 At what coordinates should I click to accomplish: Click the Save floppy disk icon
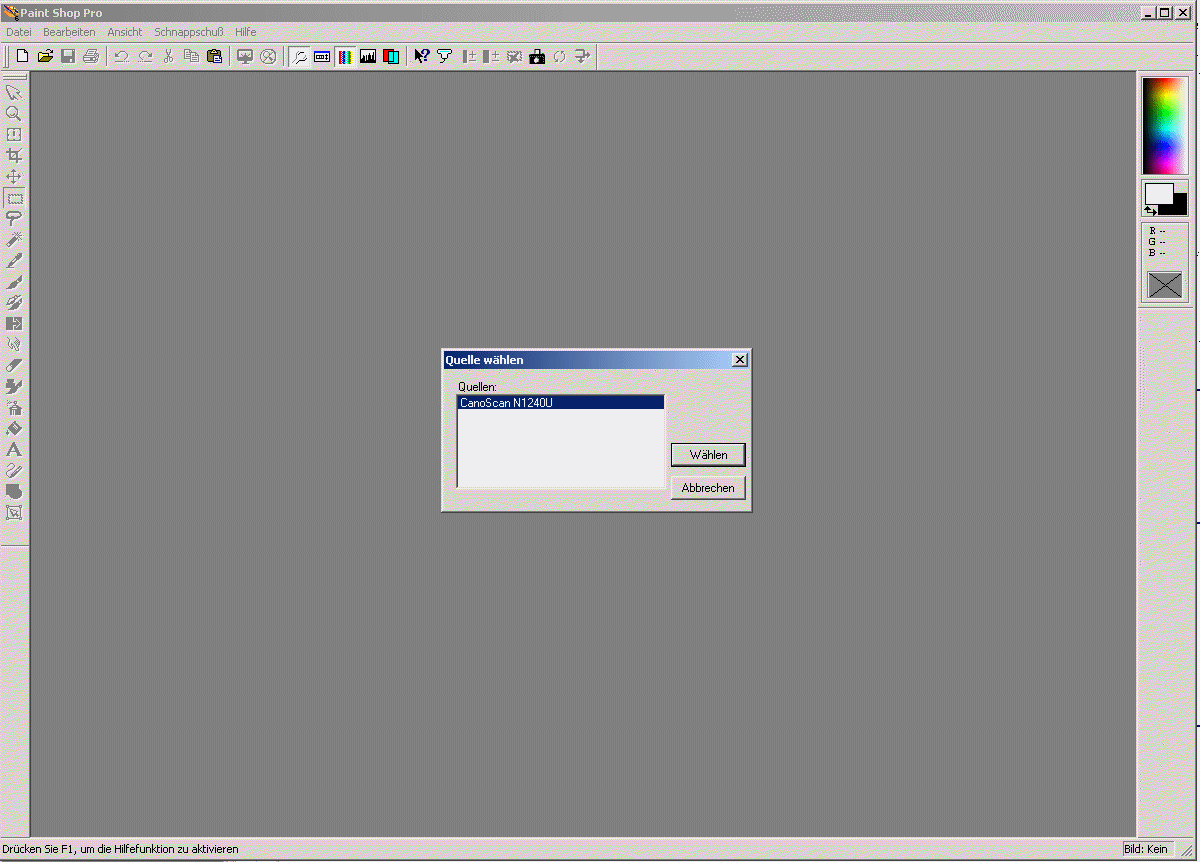68,57
